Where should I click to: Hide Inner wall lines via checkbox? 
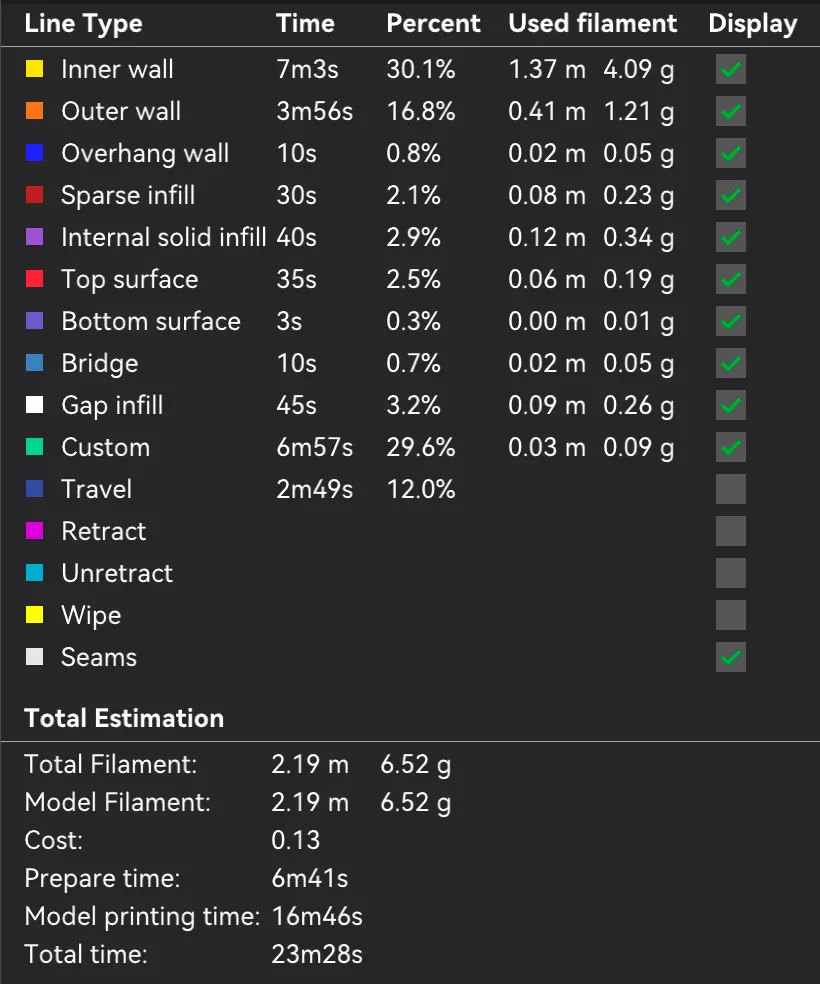[731, 69]
